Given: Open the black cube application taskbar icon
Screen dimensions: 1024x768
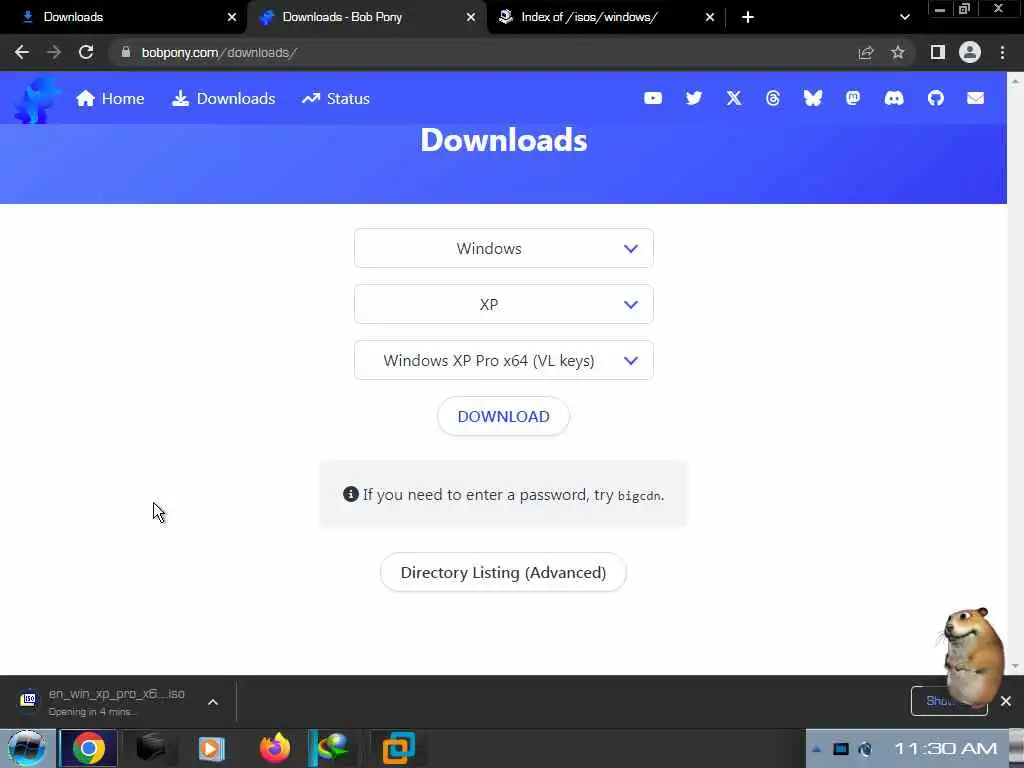Looking at the screenshot, I should [150, 748].
